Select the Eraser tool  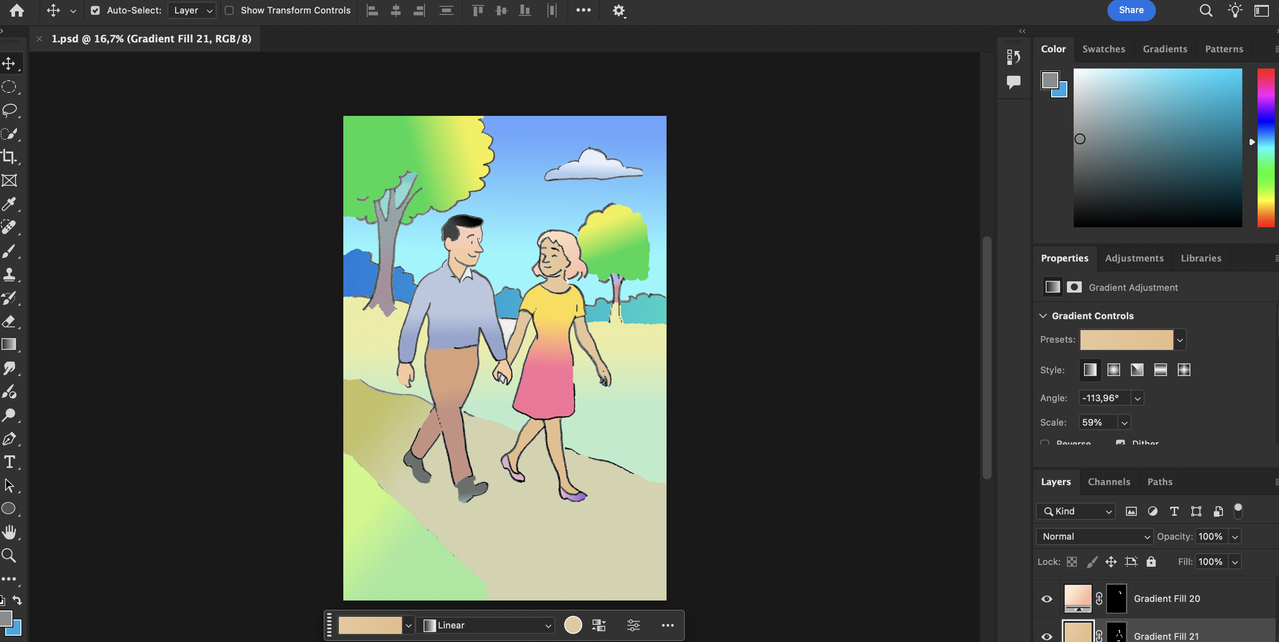pos(9,321)
